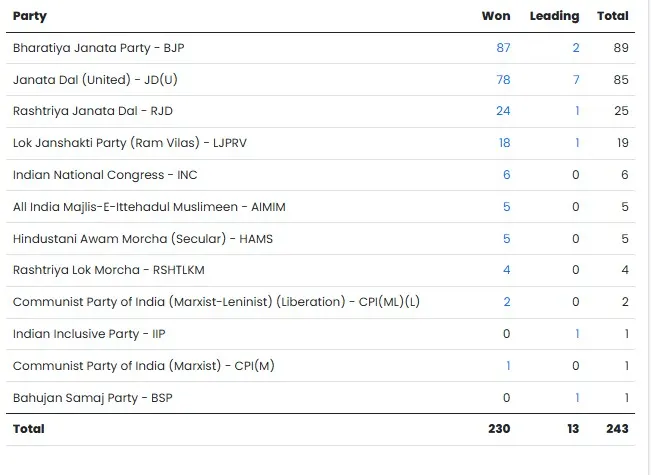Open CPI(ML)(L) won seats link 2
Viewport: 651px width, 475px height.
coord(506,302)
